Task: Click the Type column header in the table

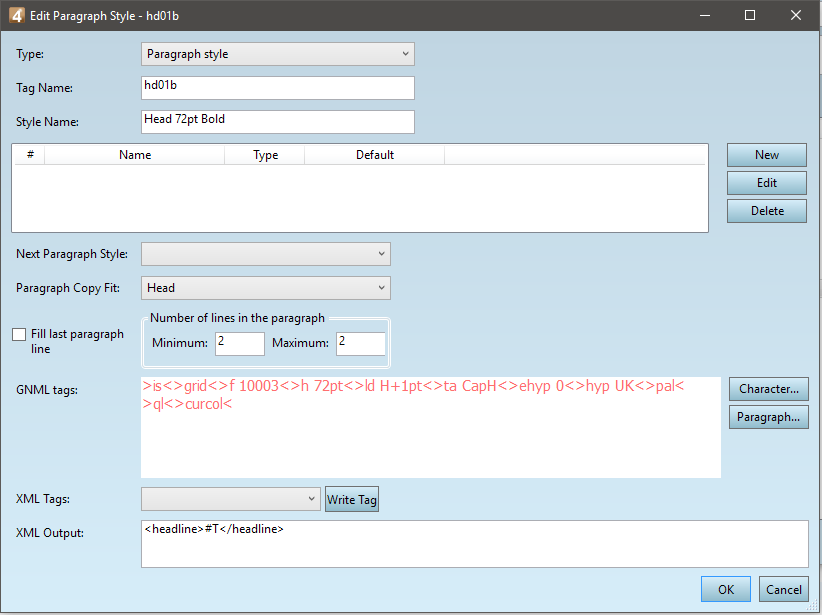Action: tap(265, 155)
